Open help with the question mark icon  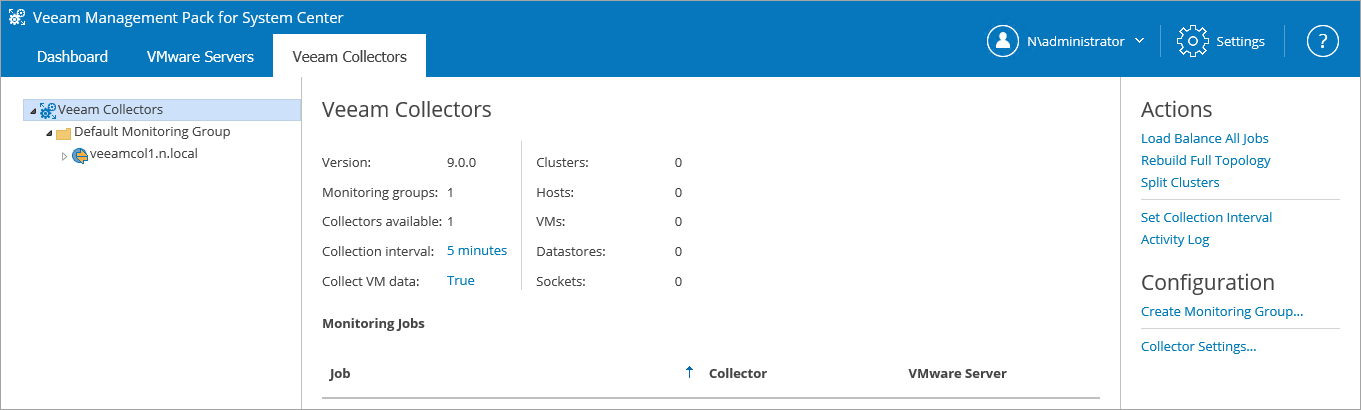(1322, 41)
